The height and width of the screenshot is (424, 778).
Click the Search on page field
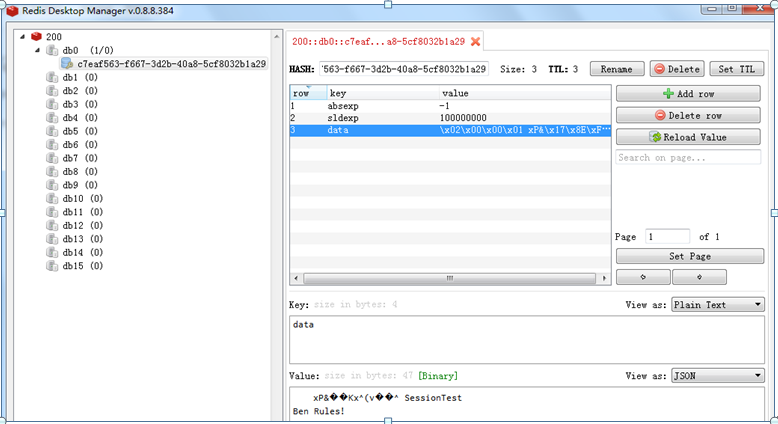pos(688,157)
